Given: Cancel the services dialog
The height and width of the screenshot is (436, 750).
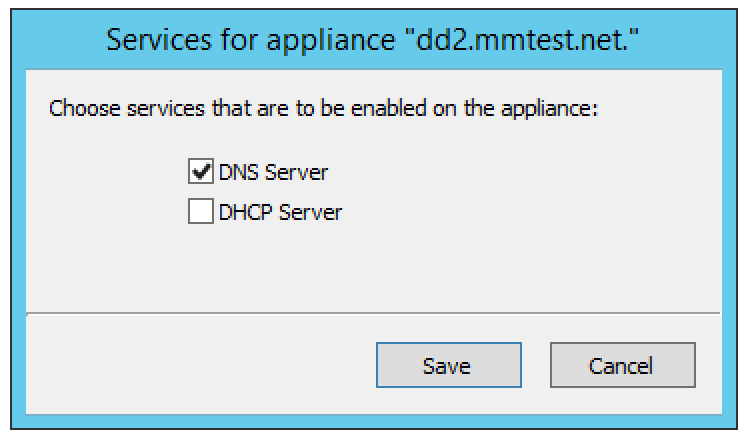Looking at the screenshot, I should coord(623,365).
